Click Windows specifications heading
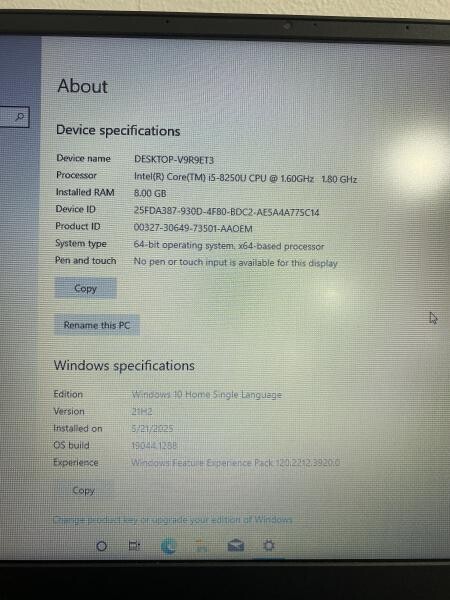The height and width of the screenshot is (600, 450). pos(124,365)
